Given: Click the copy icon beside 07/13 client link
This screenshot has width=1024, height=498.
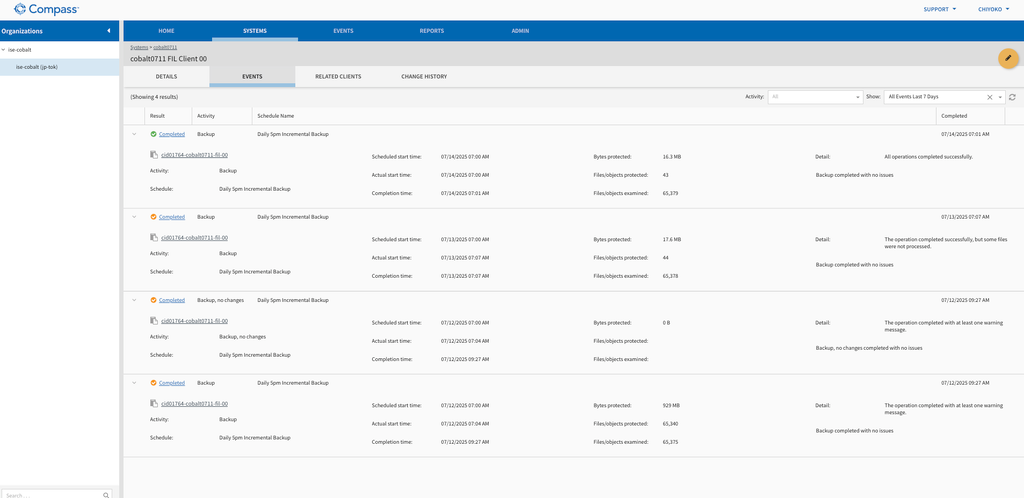Looking at the screenshot, I should pos(153,238).
